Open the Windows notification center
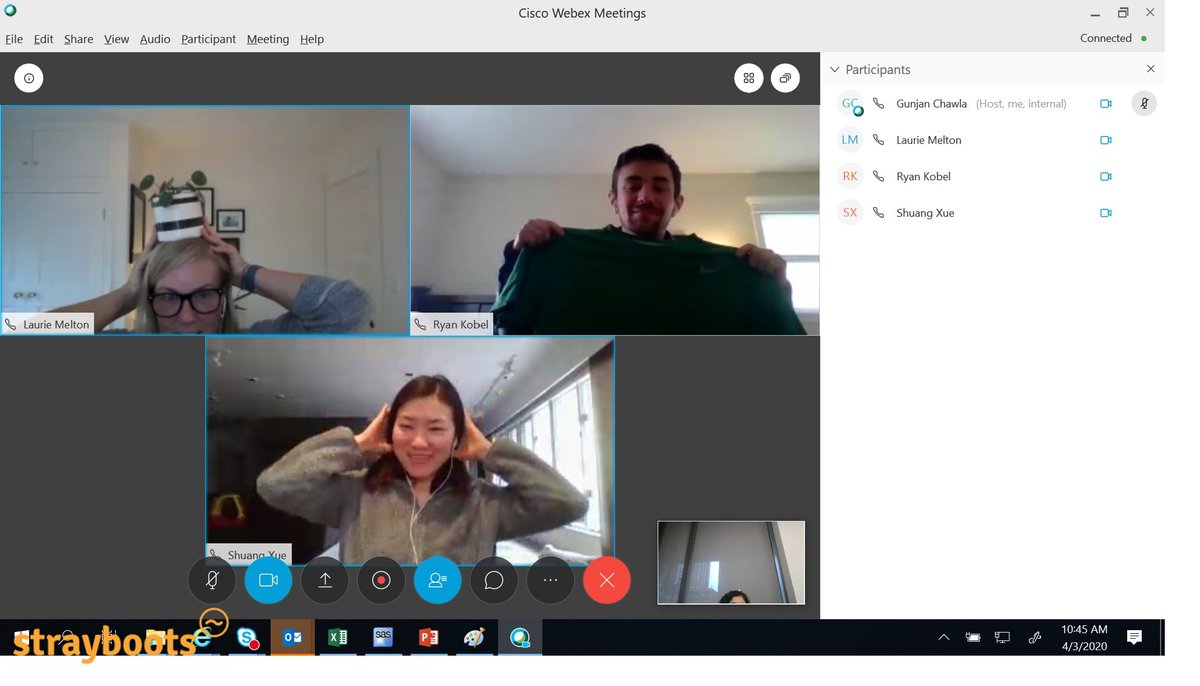1200x686 pixels. click(x=1134, y=637)
